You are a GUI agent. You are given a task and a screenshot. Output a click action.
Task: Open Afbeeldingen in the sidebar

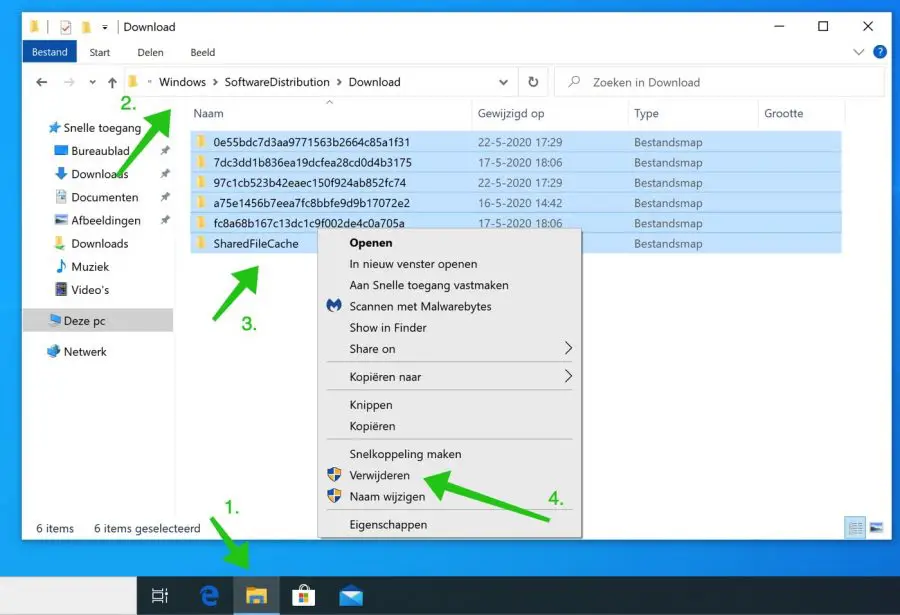[x=106, y=220]
